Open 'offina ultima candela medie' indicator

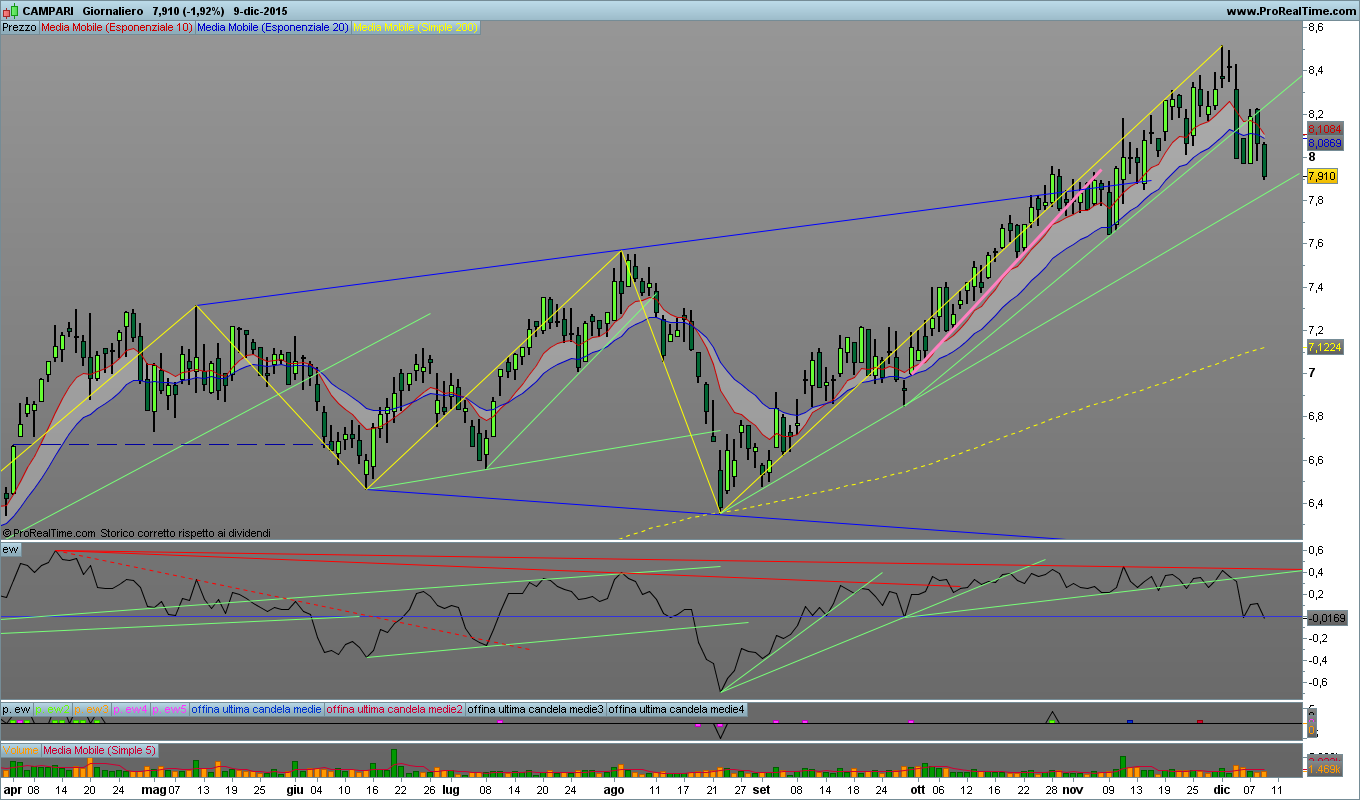[x=256, y=709]
